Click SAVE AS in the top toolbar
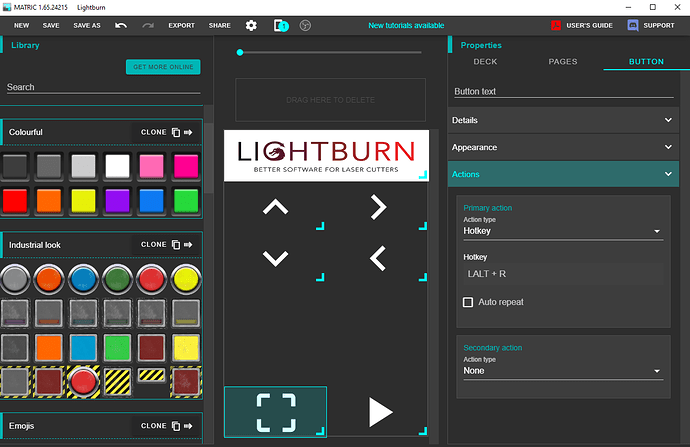The width and height of the screenshot is (690, 447). (x=87, y=26)
